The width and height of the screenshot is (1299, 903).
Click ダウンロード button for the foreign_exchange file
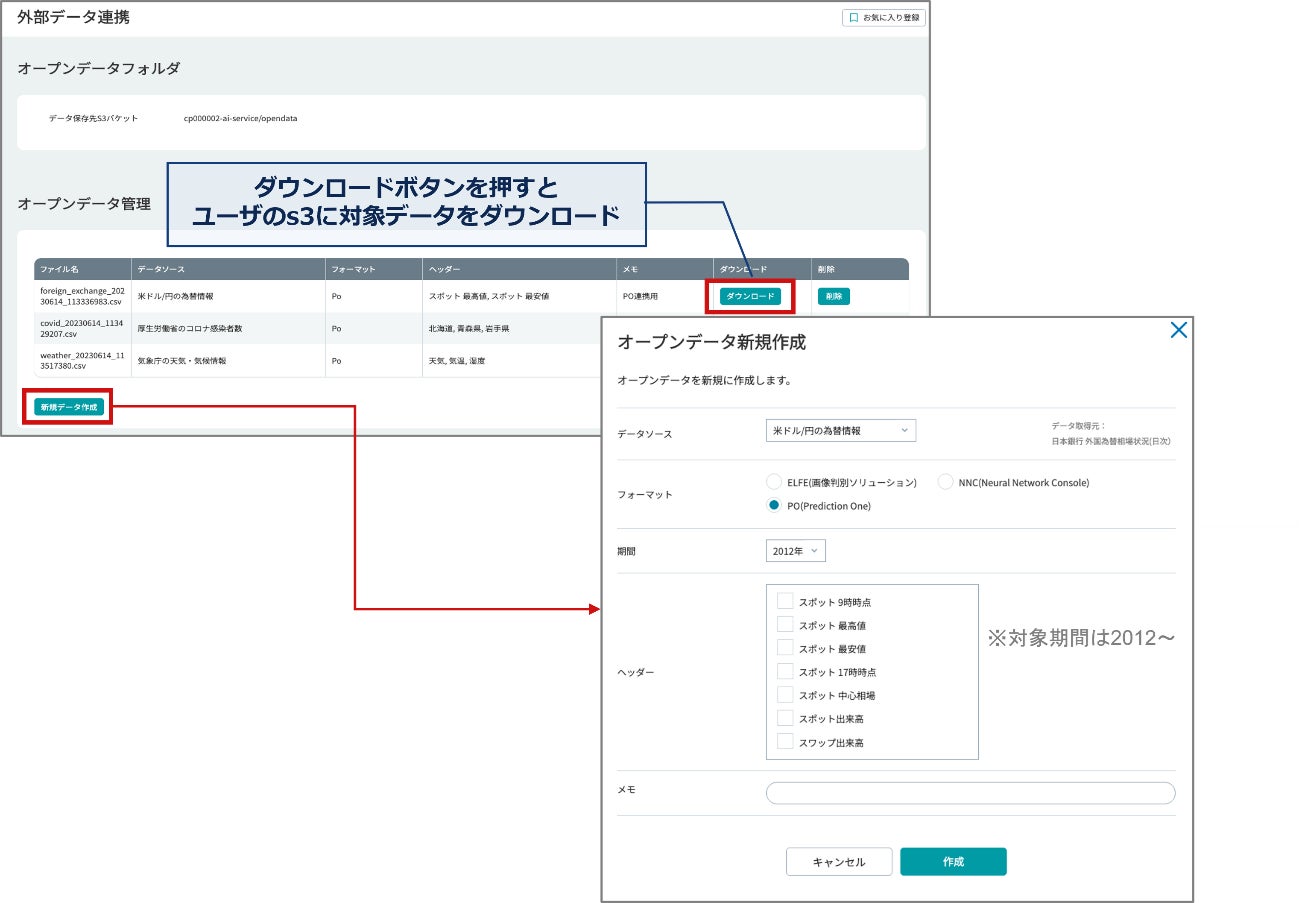pyautogui.click(x=750, y=296)
